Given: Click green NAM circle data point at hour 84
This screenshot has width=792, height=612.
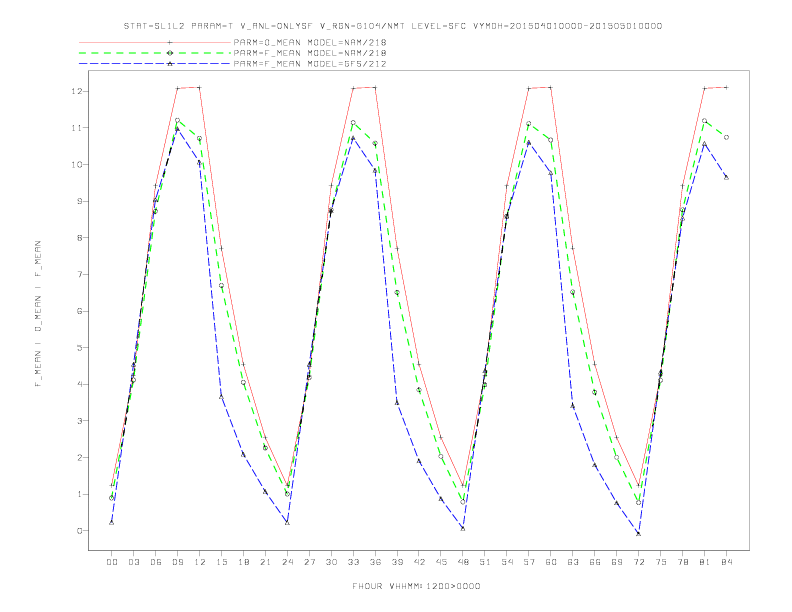Looking at the screenshot, I should coord(727,137).
